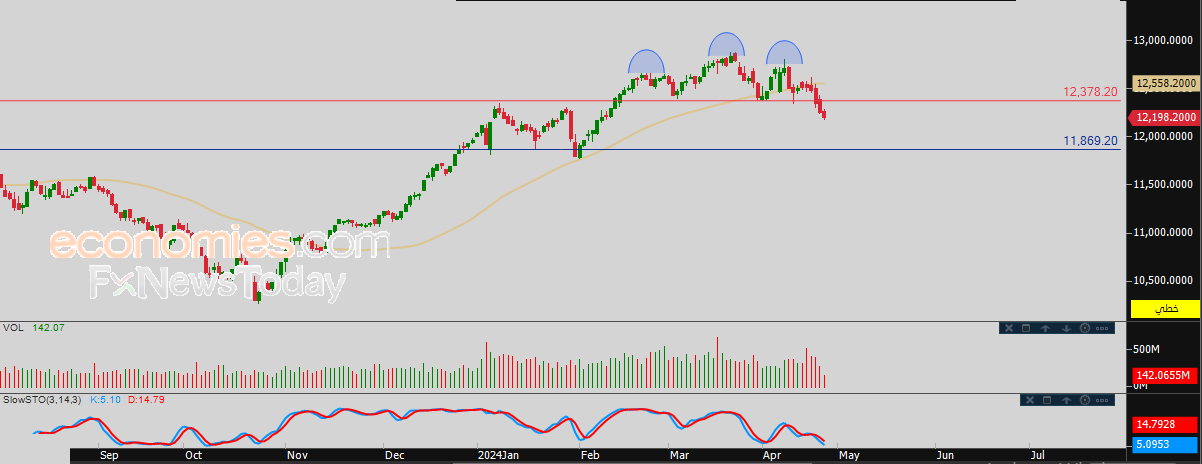Click the Sep date axis label
The height and width of the screenshot is (464, 1202).
tap(109, 455)
